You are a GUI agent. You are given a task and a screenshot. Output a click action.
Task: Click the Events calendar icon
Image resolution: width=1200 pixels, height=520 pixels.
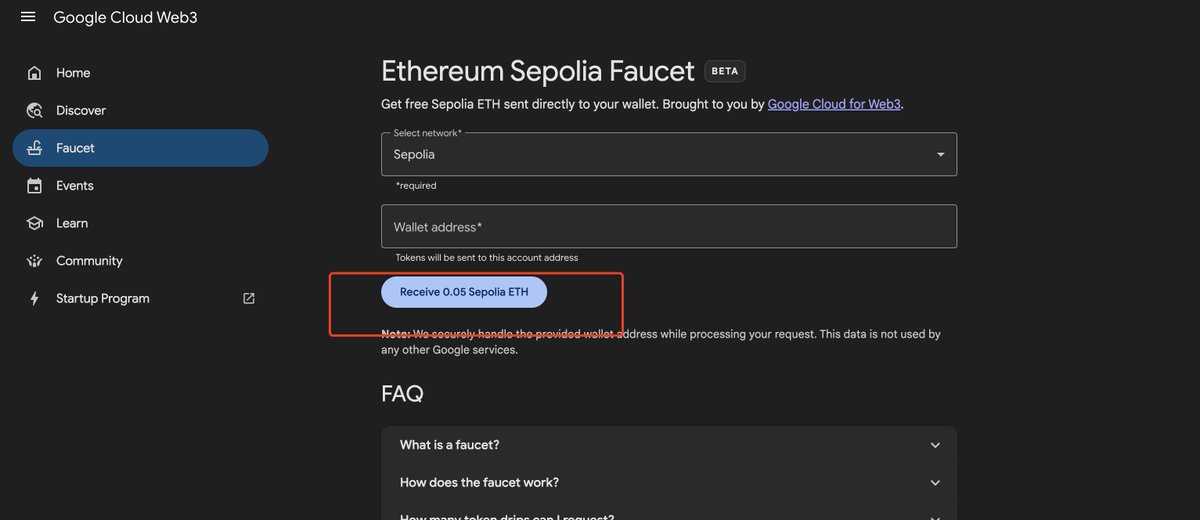pyautogui.click(x=35, y=186)
